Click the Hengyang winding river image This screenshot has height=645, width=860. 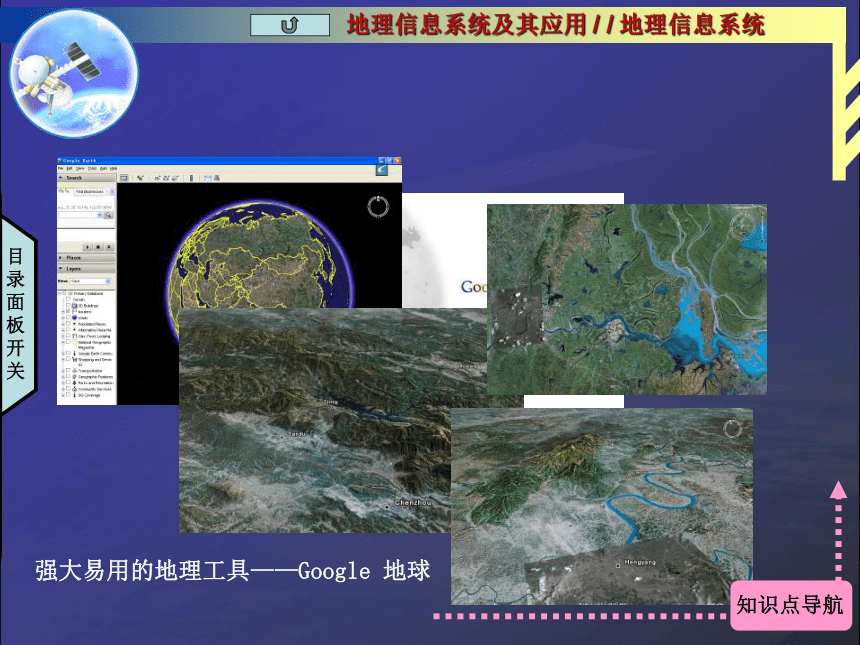tap(602, 506)
